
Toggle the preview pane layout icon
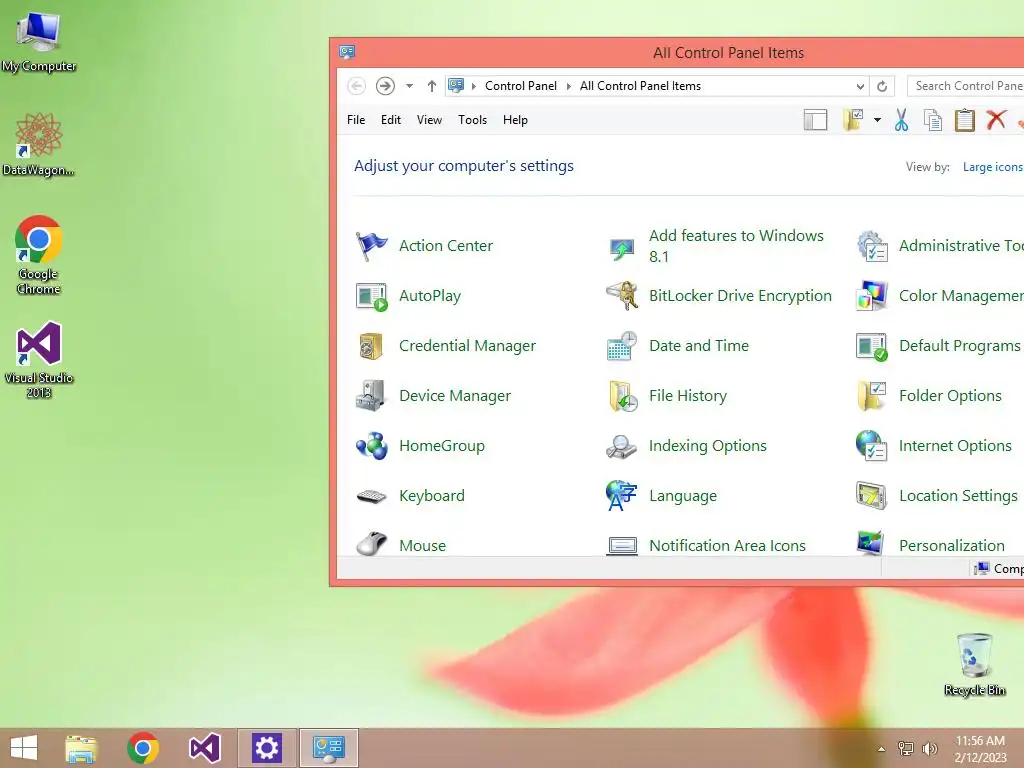(x=815, y=120)
